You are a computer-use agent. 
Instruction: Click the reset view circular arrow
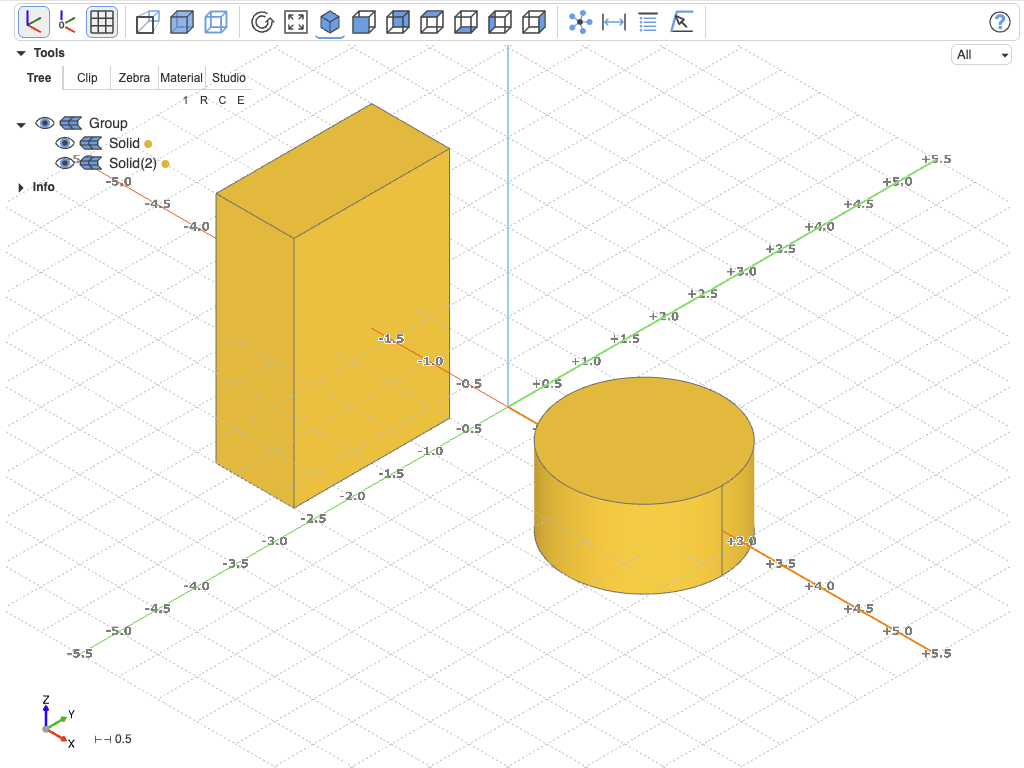click(262, 22)
